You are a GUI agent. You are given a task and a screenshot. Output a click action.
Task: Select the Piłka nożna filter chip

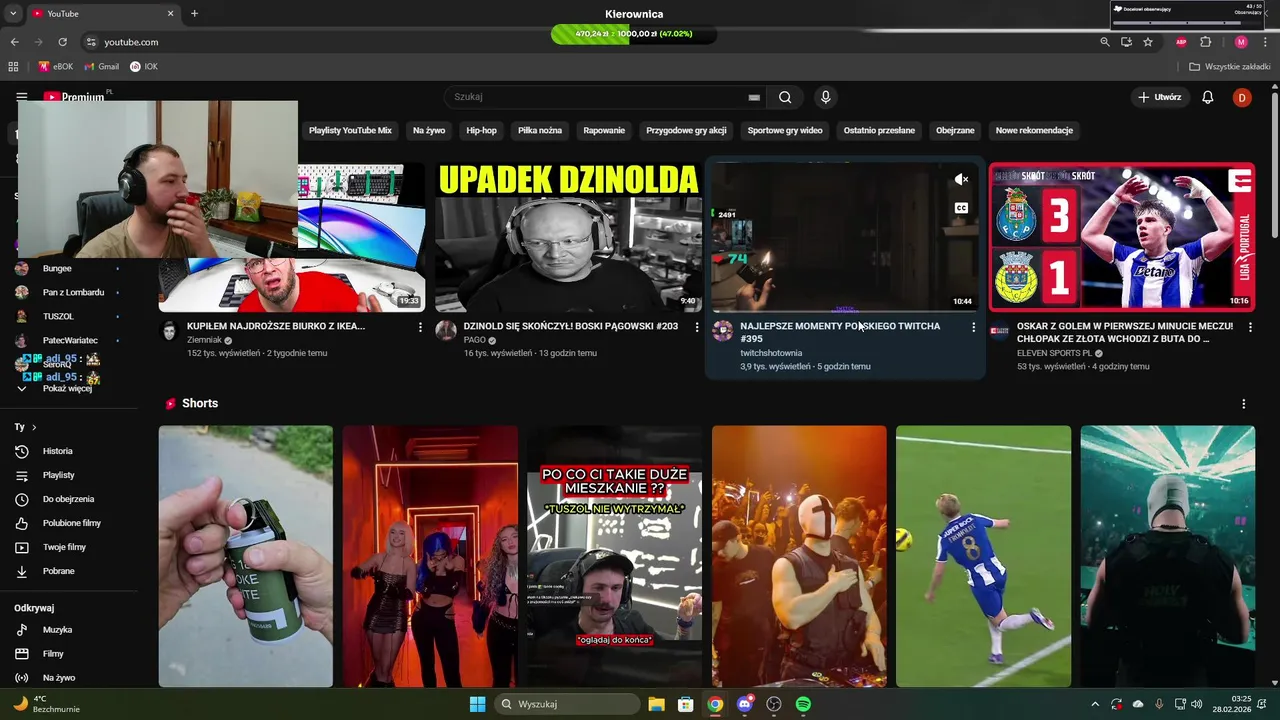pyautogui.click(x=540, y=130)
